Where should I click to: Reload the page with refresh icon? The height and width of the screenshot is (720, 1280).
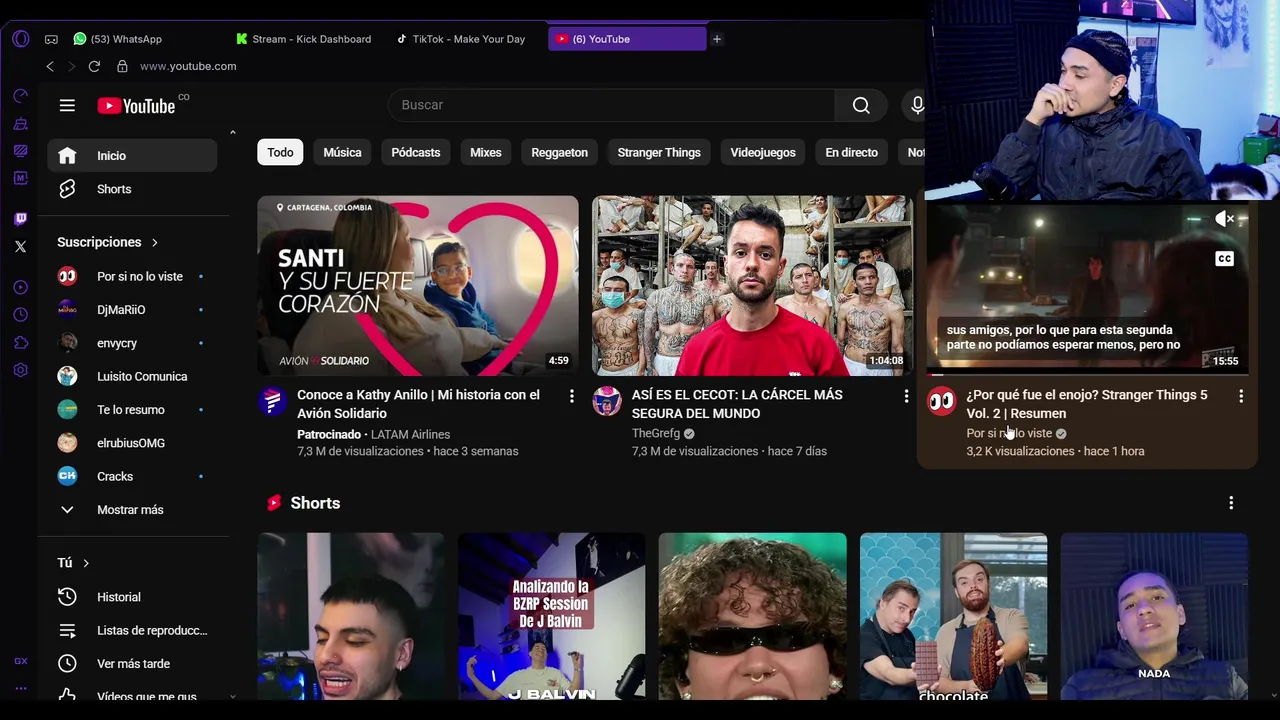coord(94,66)
